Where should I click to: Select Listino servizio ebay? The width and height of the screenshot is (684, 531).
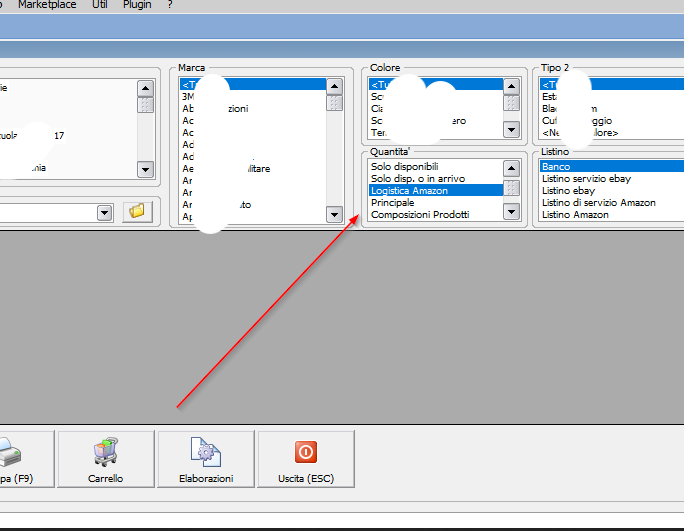(612, 178)
